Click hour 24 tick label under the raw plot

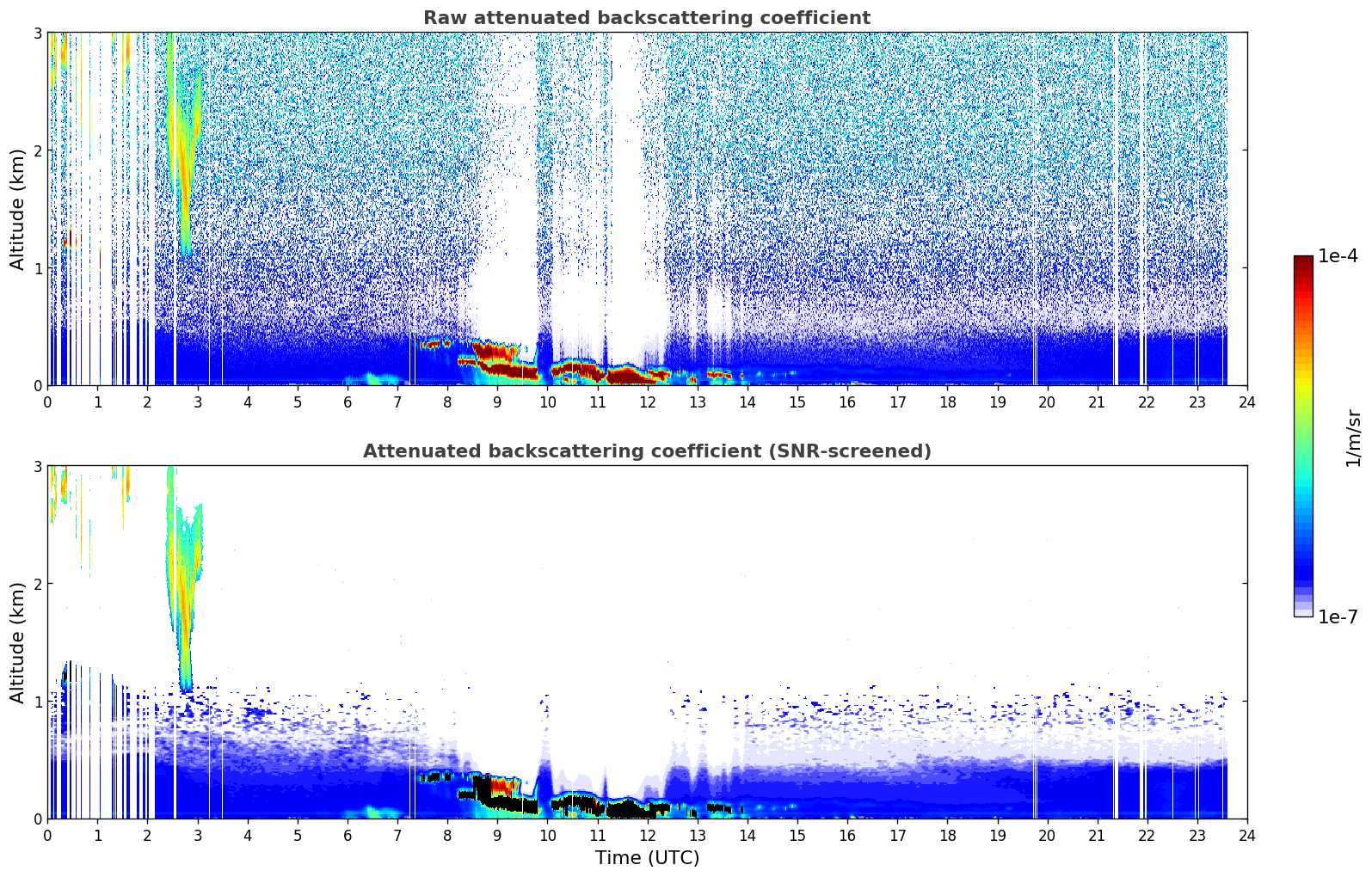pyautogui.click(x=1247, y=402)
